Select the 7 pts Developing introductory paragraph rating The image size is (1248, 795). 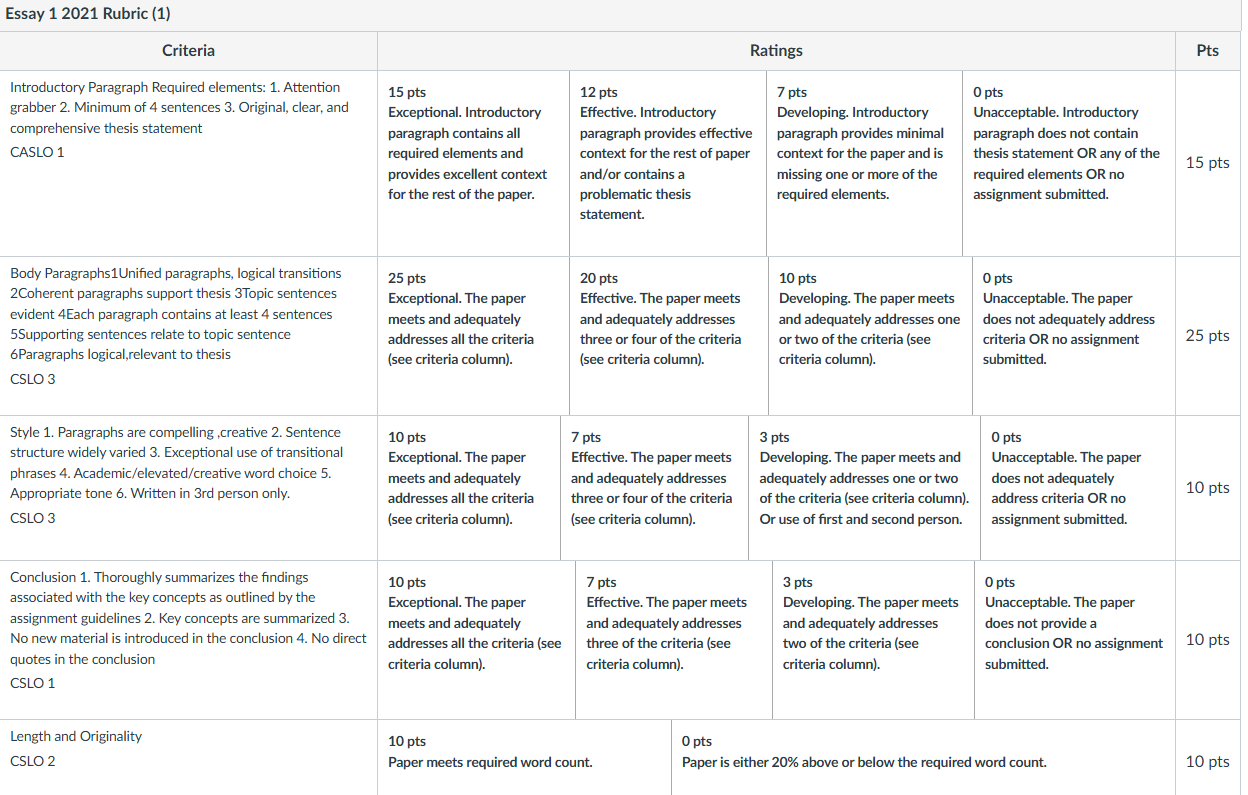pos(864,163)
